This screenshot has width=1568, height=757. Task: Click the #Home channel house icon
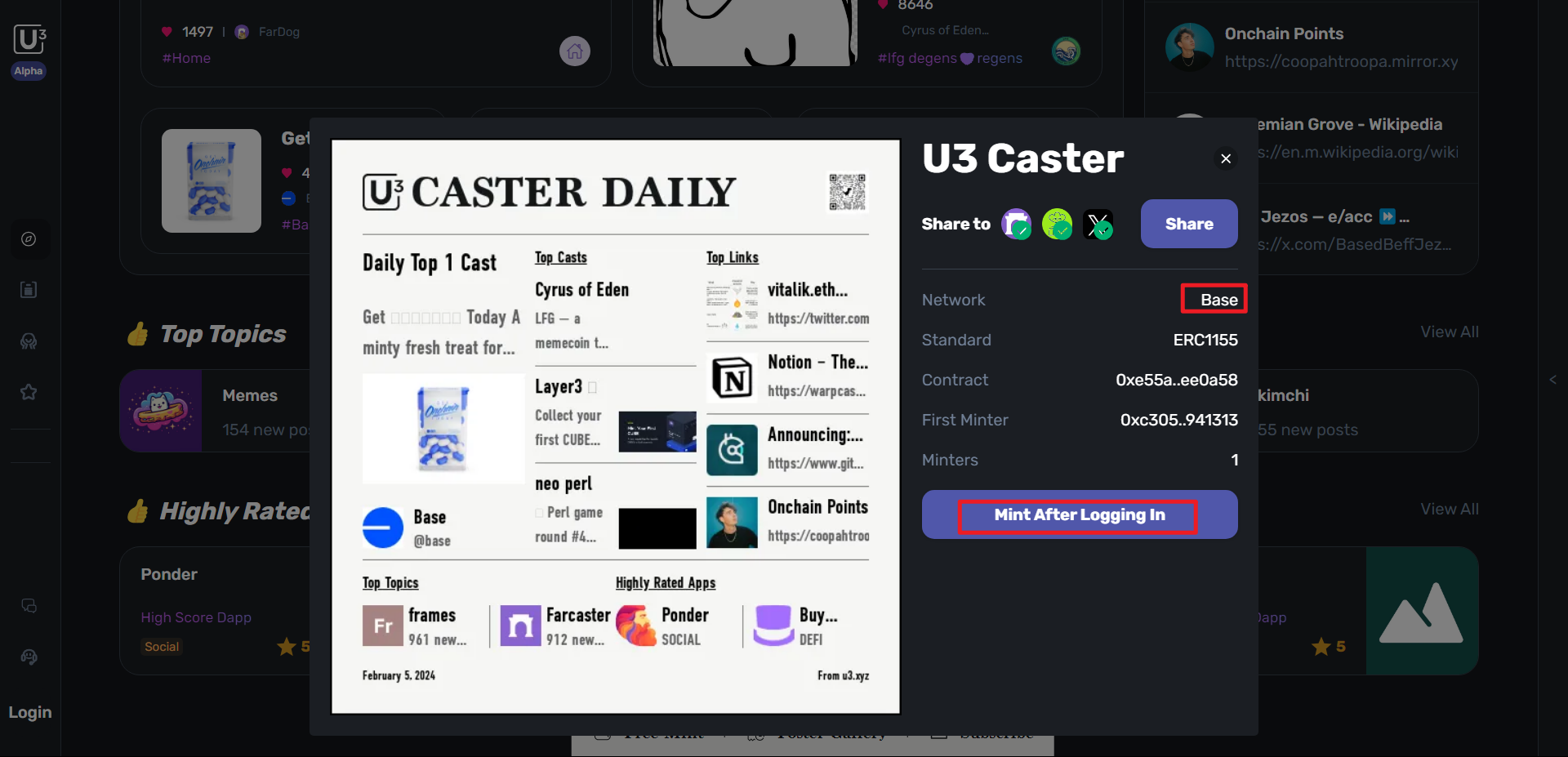click(x=575, y=51)
